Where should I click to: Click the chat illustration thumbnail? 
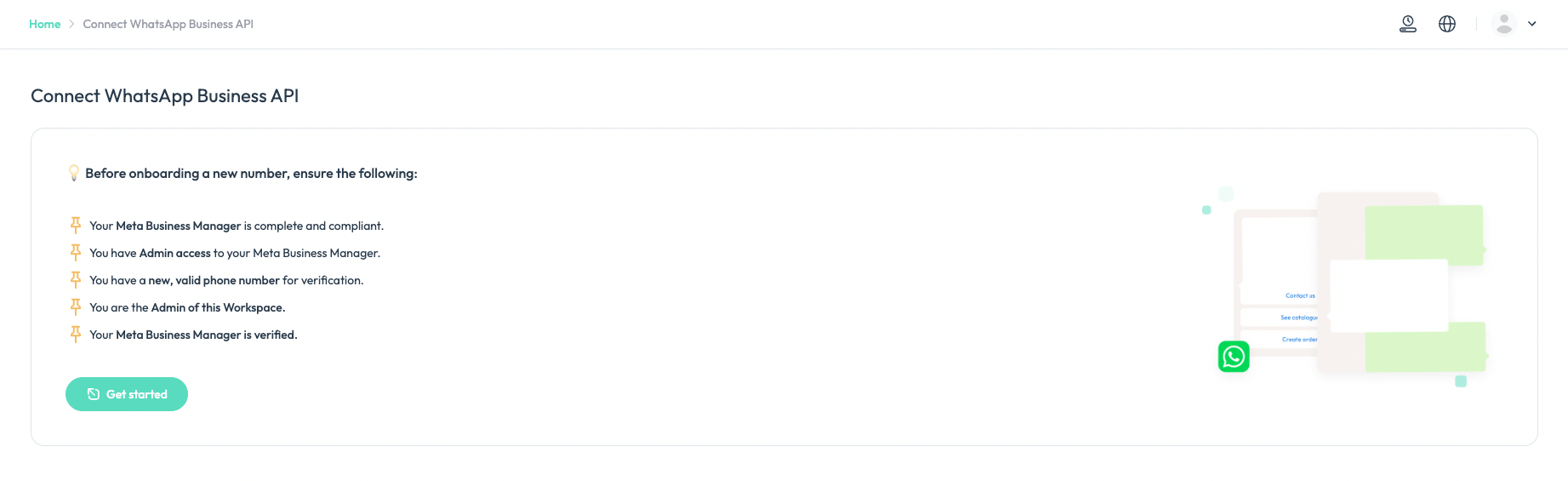click(x=1344, y=287)
